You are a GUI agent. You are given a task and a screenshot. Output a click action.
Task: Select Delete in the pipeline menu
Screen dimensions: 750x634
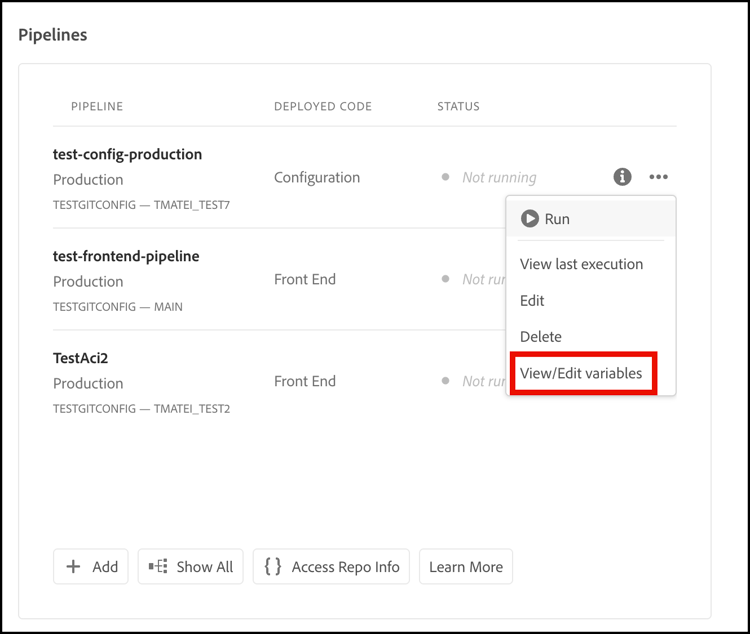coord(541,336)
